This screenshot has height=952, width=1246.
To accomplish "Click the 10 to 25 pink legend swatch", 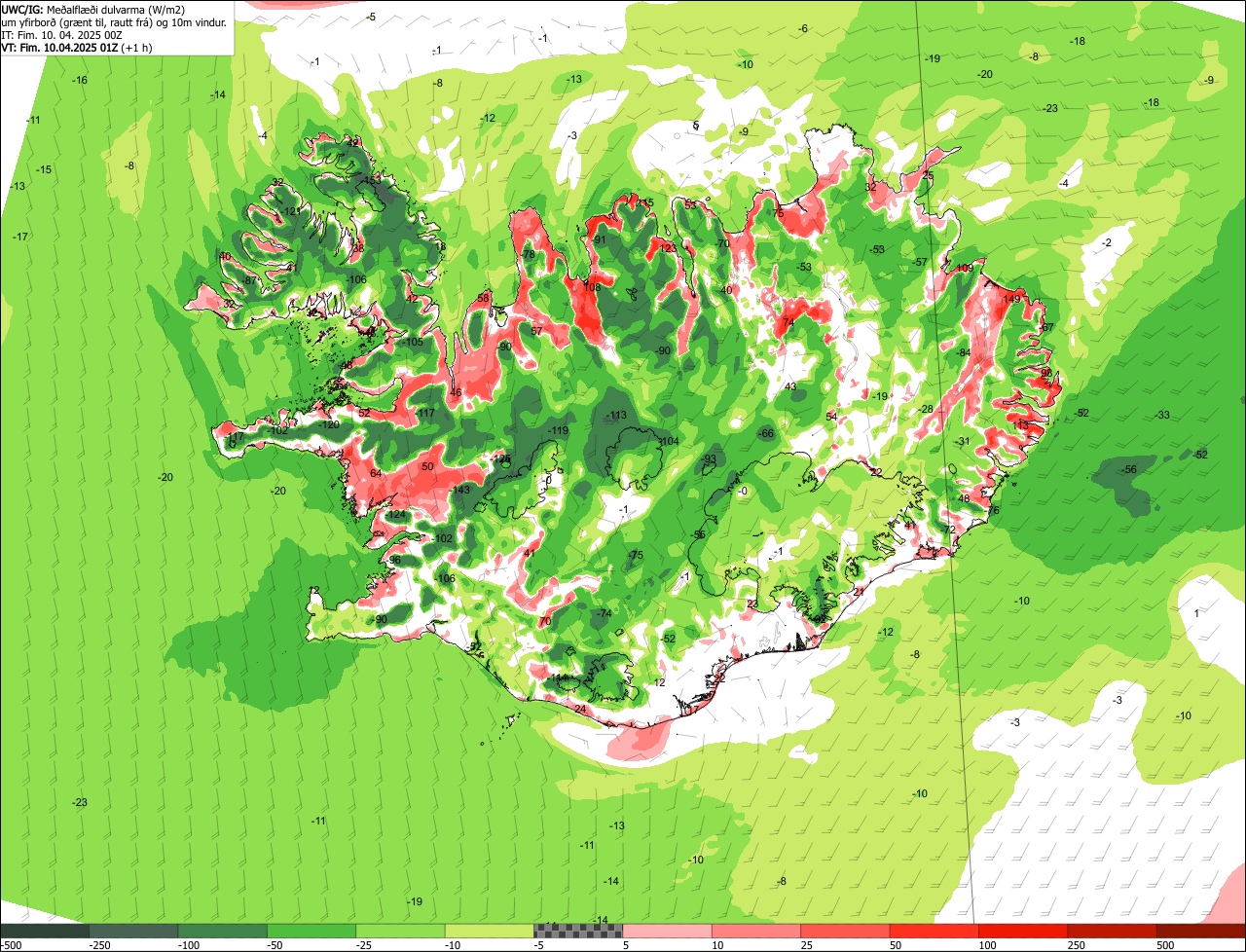I will click(x=756, y=931).
